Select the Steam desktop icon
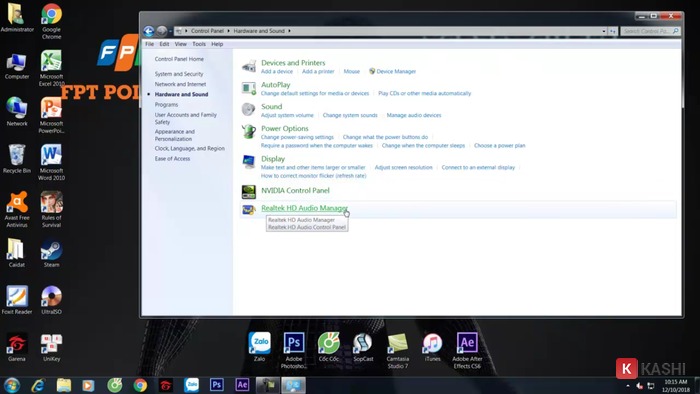 pyautogui.click(x=51, y=253)
